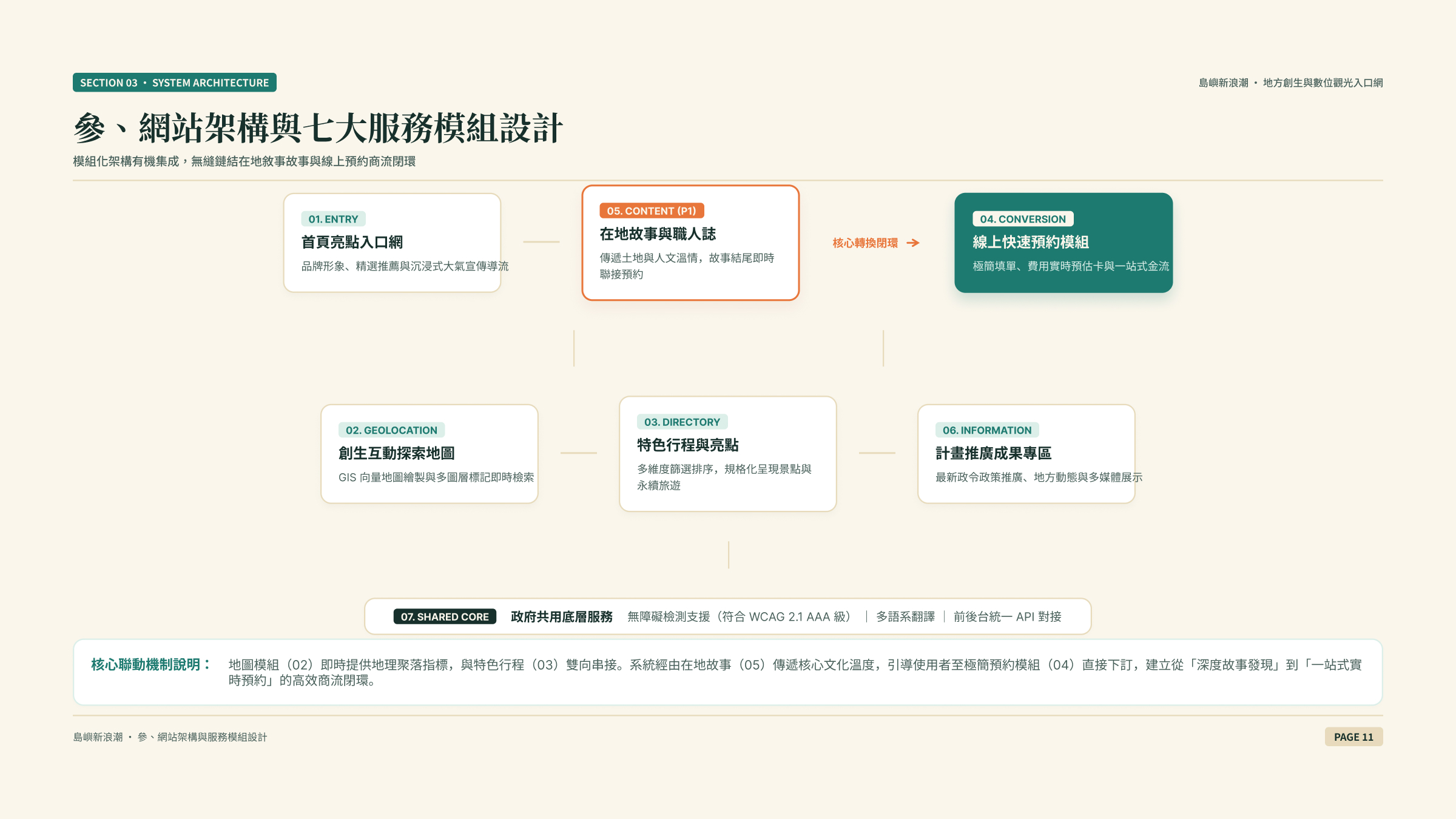This screenshot has width=1456, height=819.
Task: Click description GIS 向量地圖繪製與多圖層標記即時檢索
Action: tap(436, 477)
